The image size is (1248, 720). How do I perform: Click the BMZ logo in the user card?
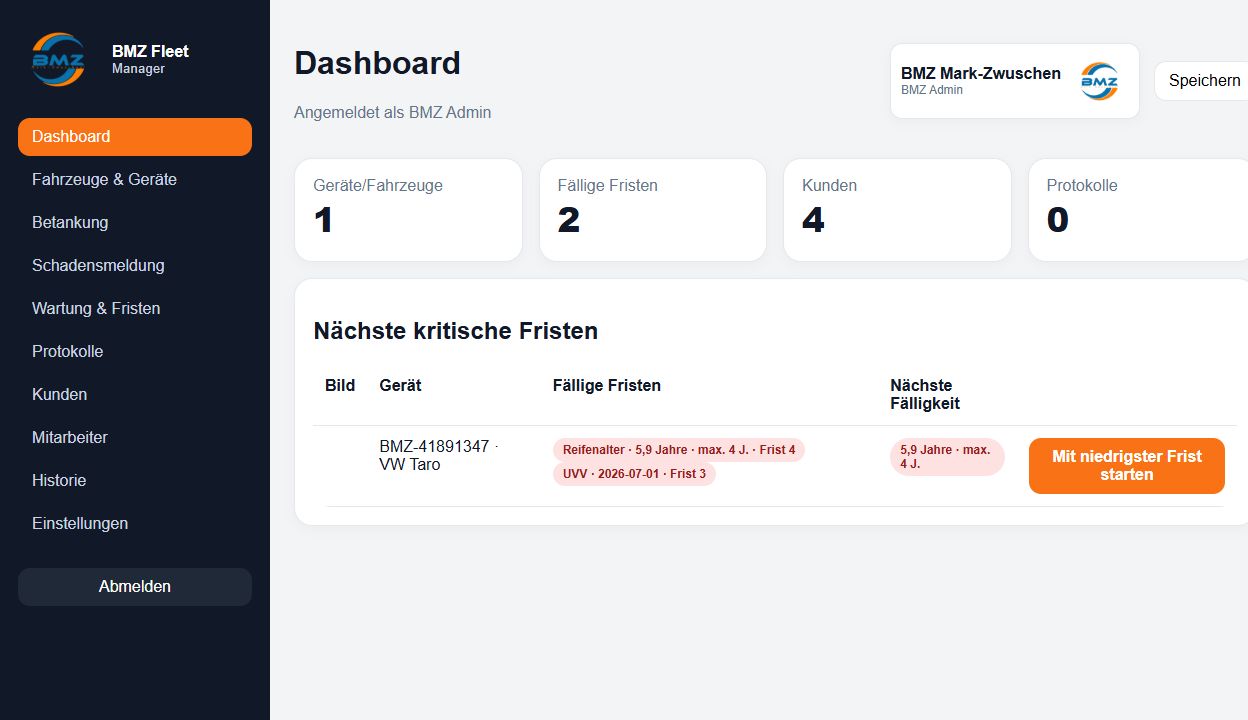(1099, 81)
